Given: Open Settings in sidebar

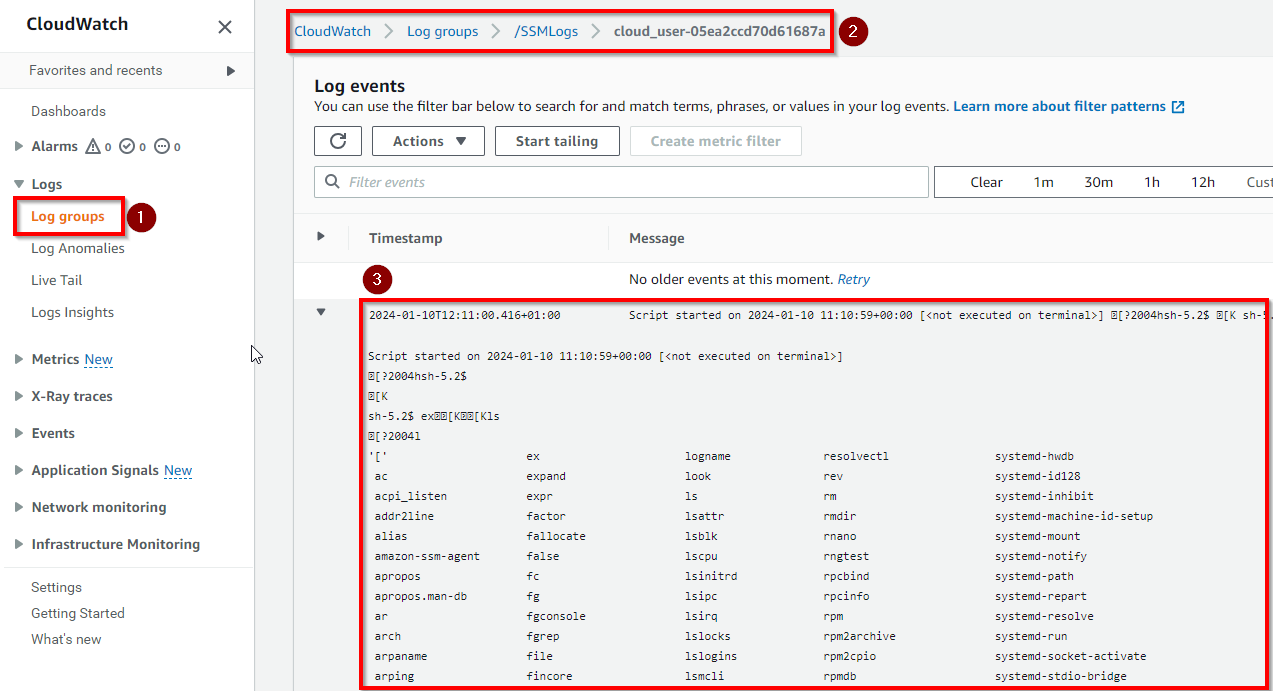Looking at the screenshot, I should 56,587.
